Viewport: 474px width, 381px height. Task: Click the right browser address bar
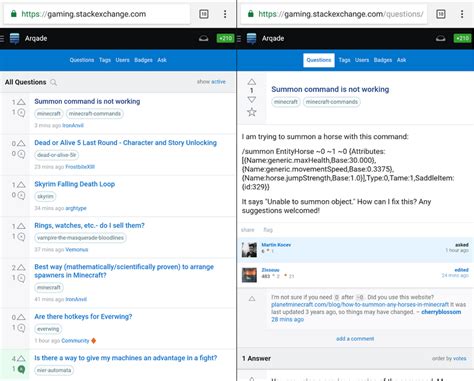334,14
